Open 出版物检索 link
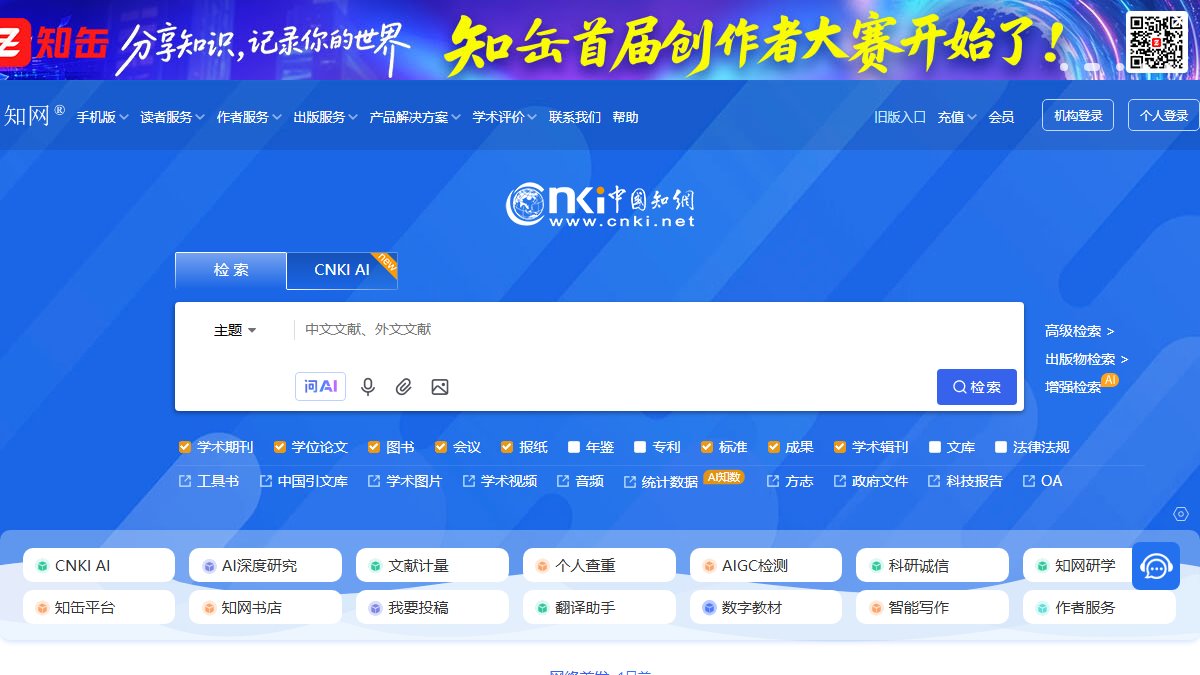Image resolution: width=1200 pixels, height=675 pixels. click(x=1086, y=359)
